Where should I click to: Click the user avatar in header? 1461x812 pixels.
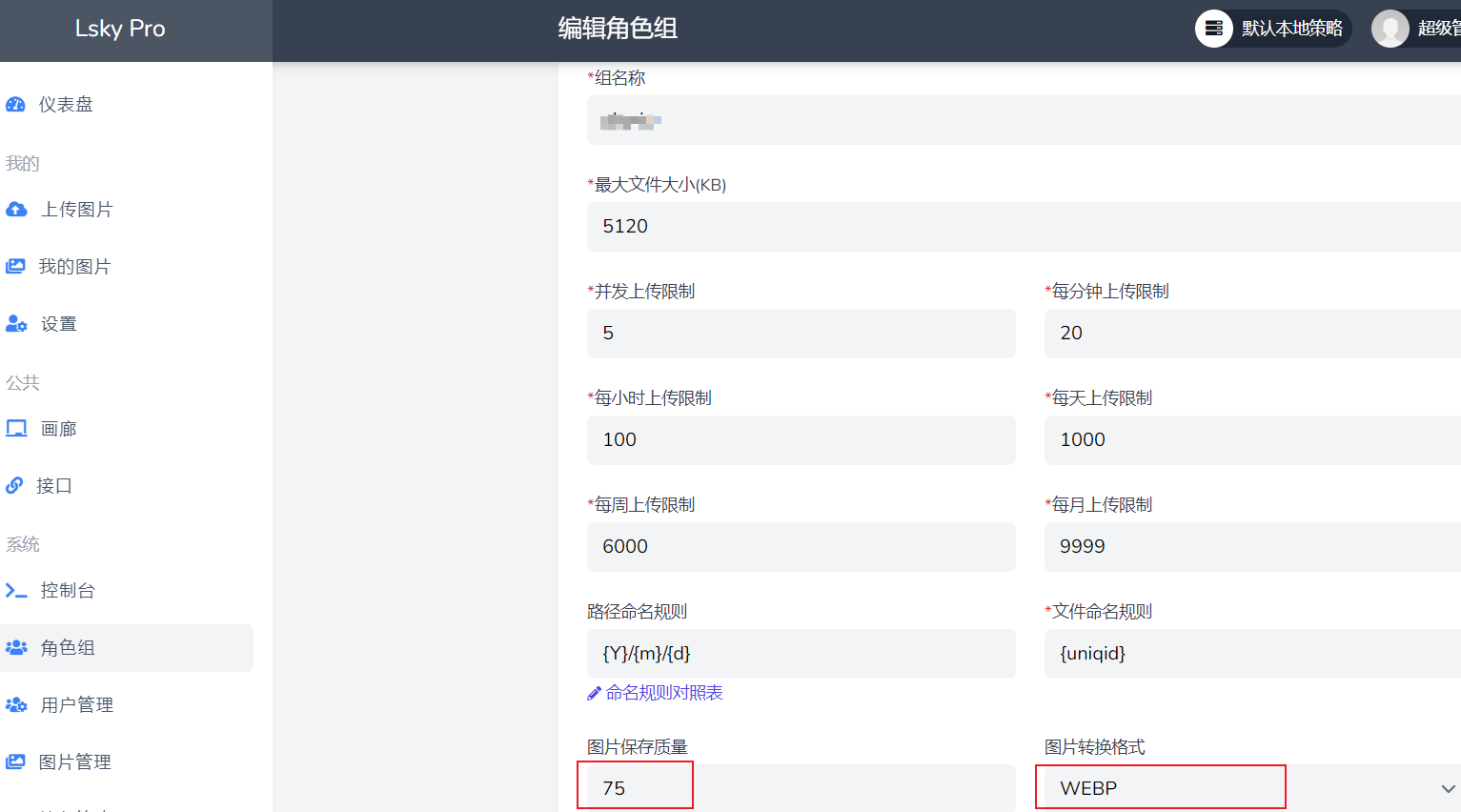point(1390,29)
